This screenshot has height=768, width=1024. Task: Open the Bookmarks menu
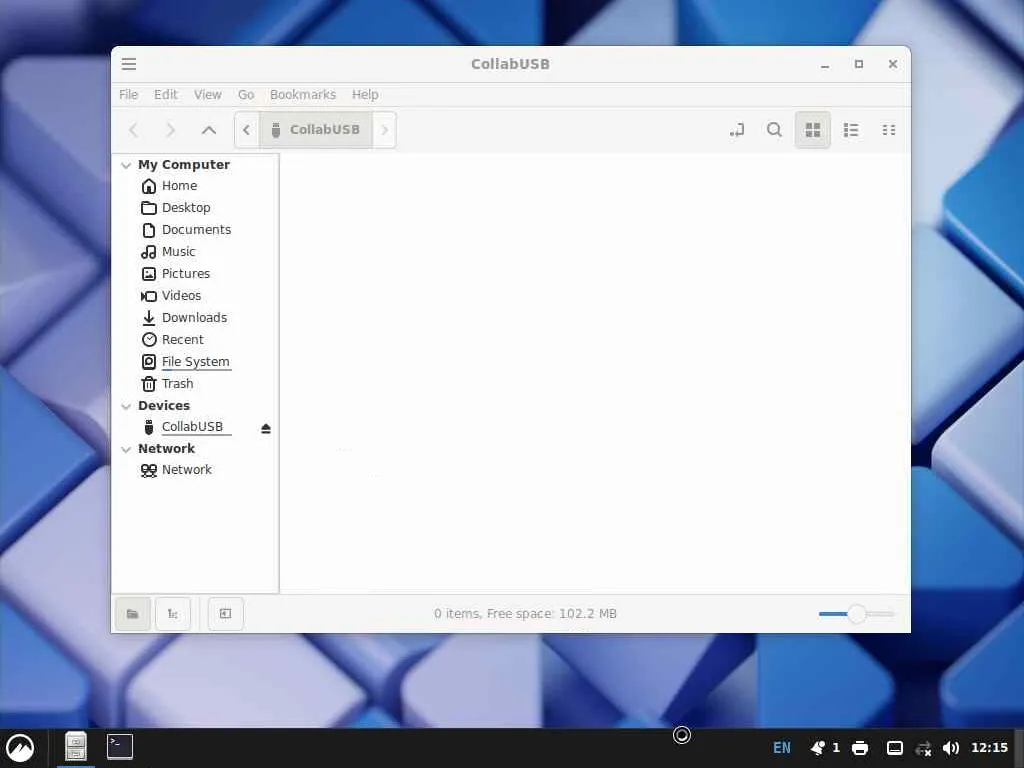tap(303, 95)
